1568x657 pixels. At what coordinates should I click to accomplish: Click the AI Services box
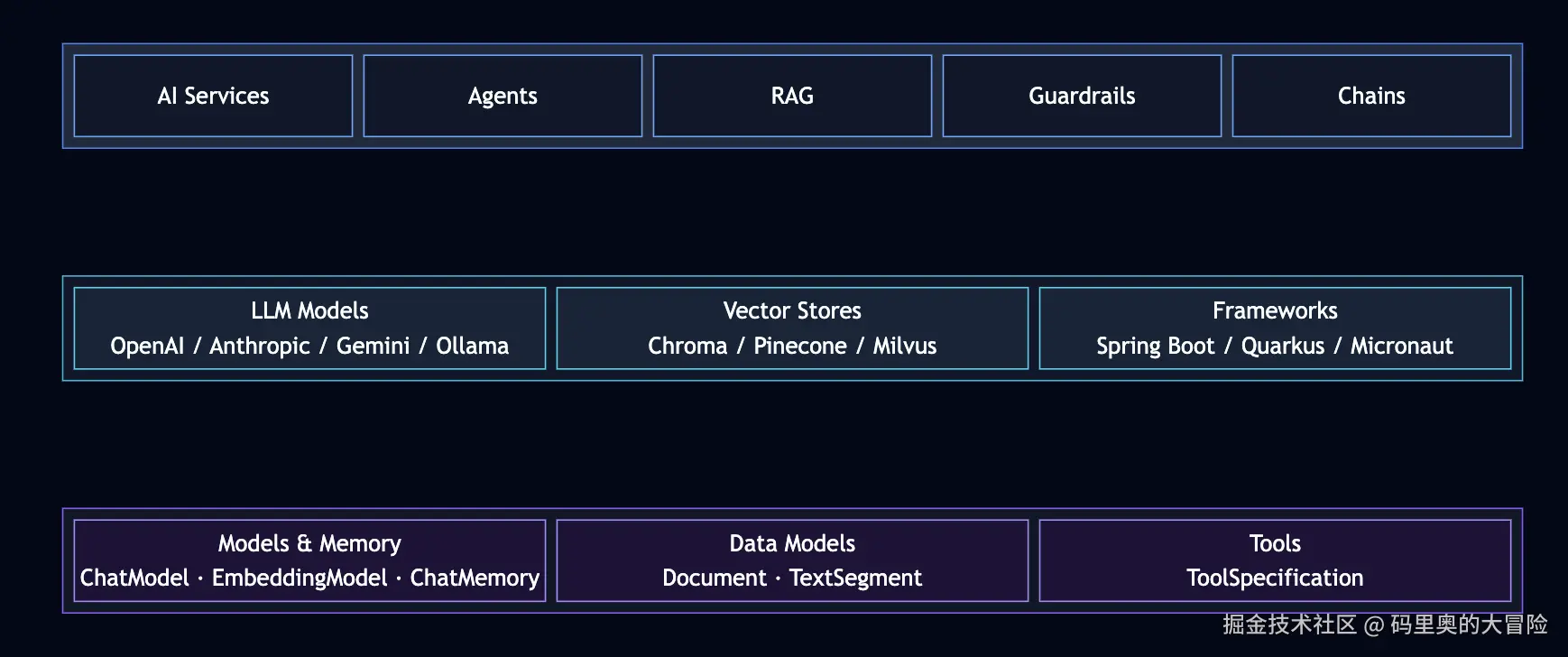click(213, 96)
